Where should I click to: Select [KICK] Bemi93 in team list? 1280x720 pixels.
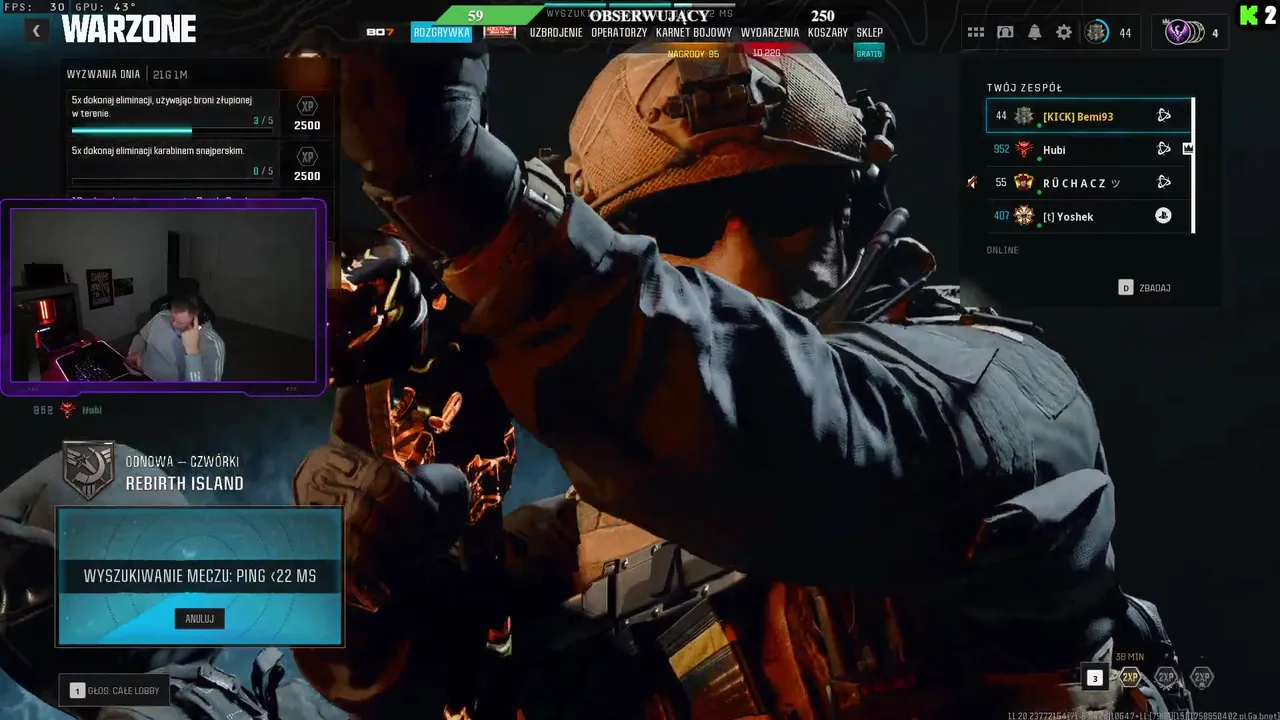coord(1089,116)
